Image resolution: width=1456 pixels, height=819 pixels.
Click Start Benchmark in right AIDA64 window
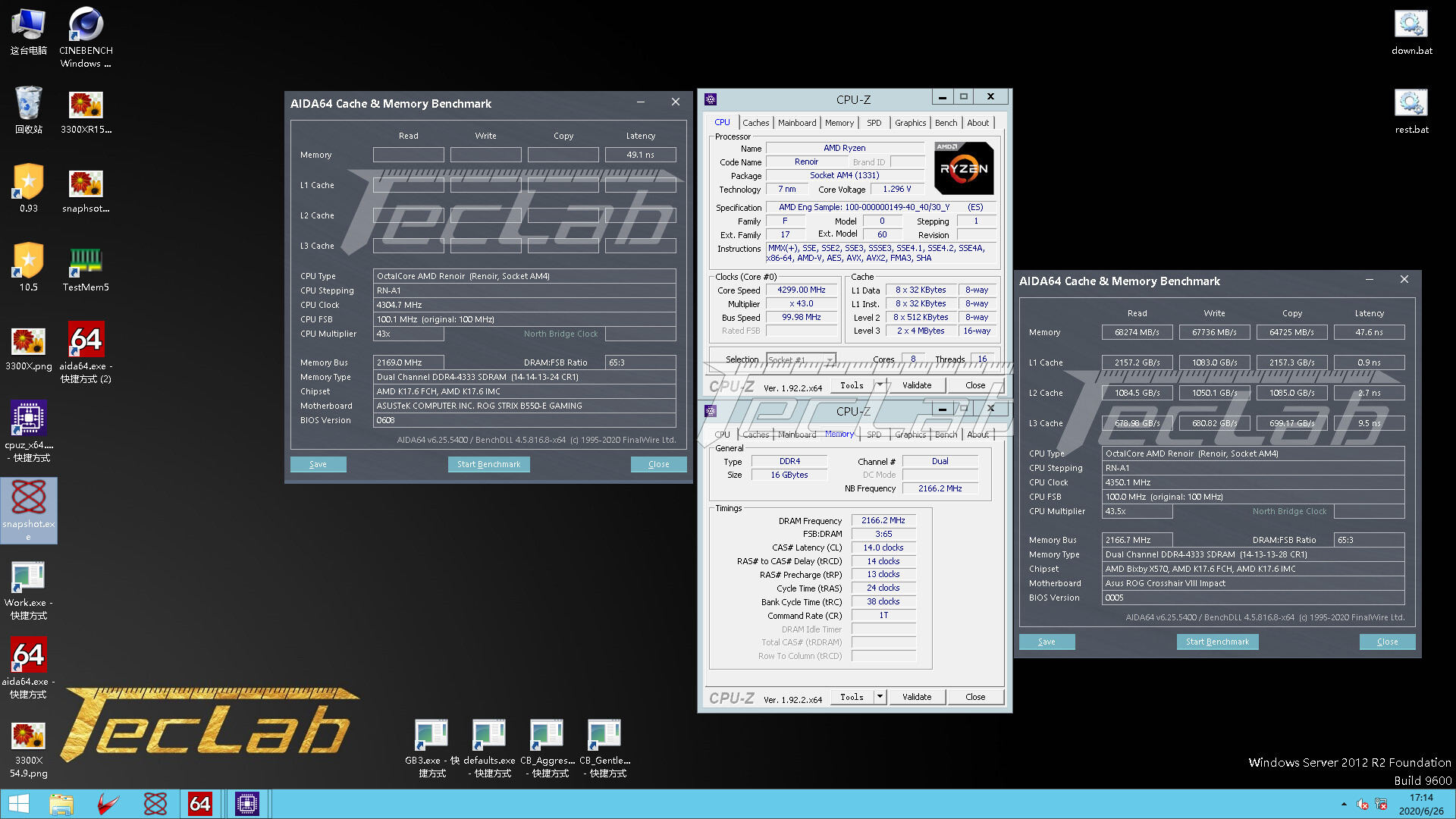(1218, 642)
